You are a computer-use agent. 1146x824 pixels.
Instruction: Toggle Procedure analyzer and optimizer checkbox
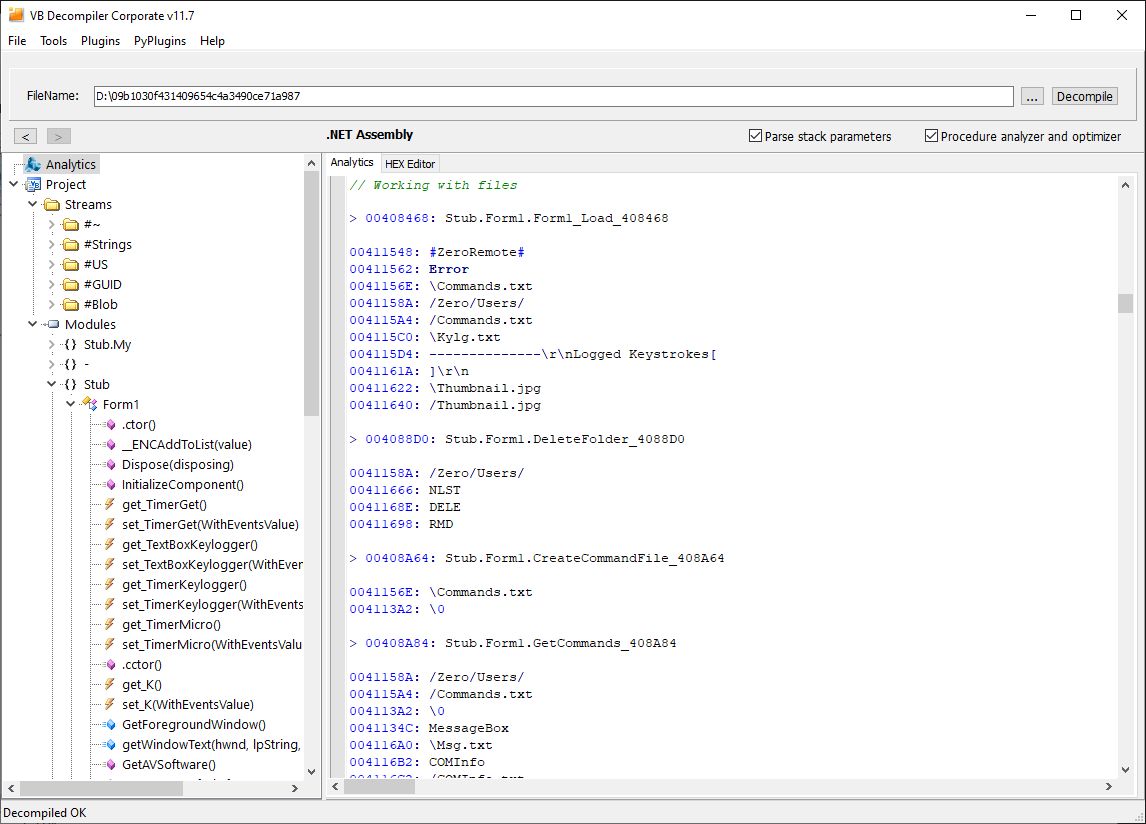[x=931, y=136]
